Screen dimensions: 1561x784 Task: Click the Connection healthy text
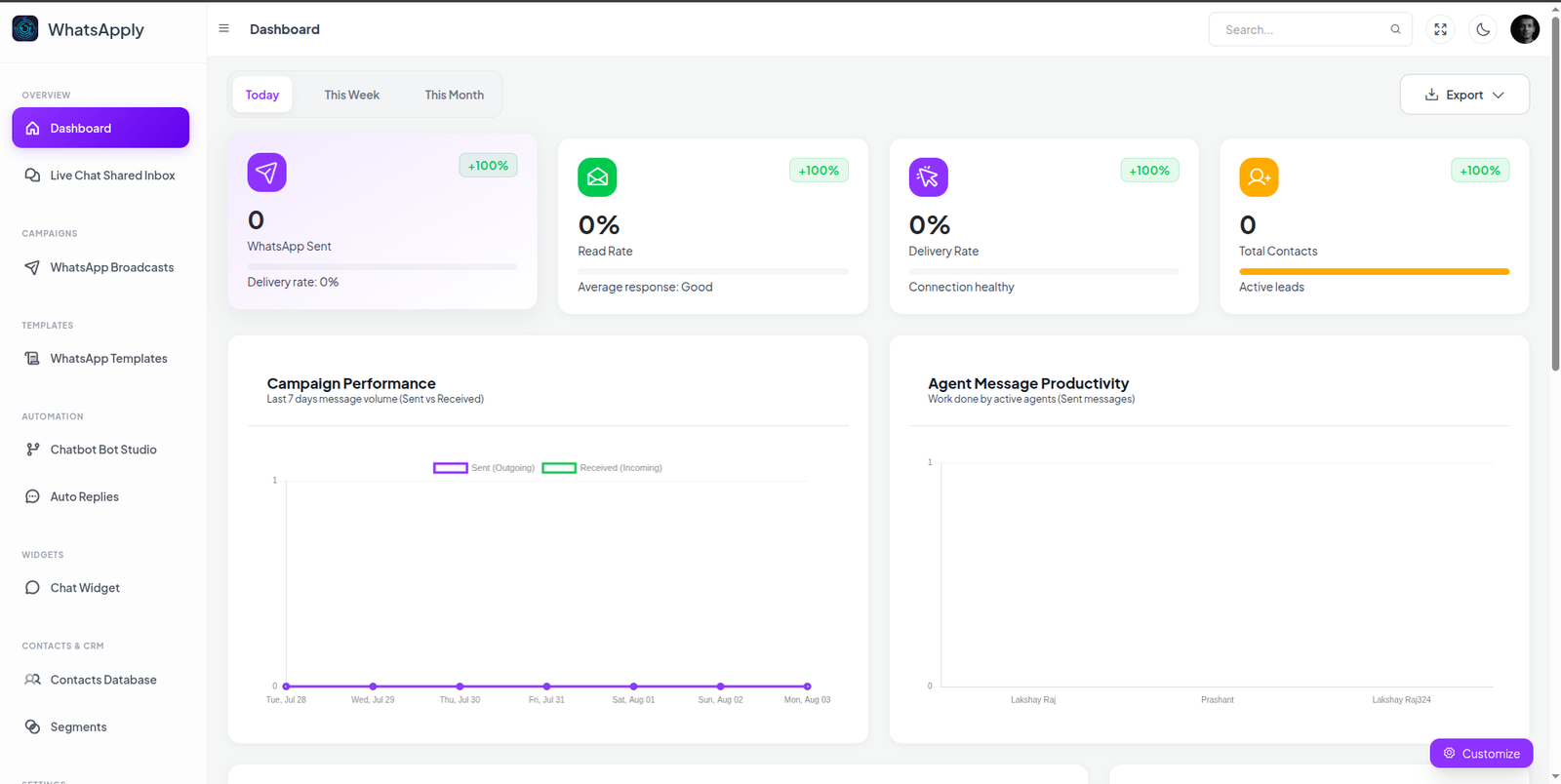point(961,287)
